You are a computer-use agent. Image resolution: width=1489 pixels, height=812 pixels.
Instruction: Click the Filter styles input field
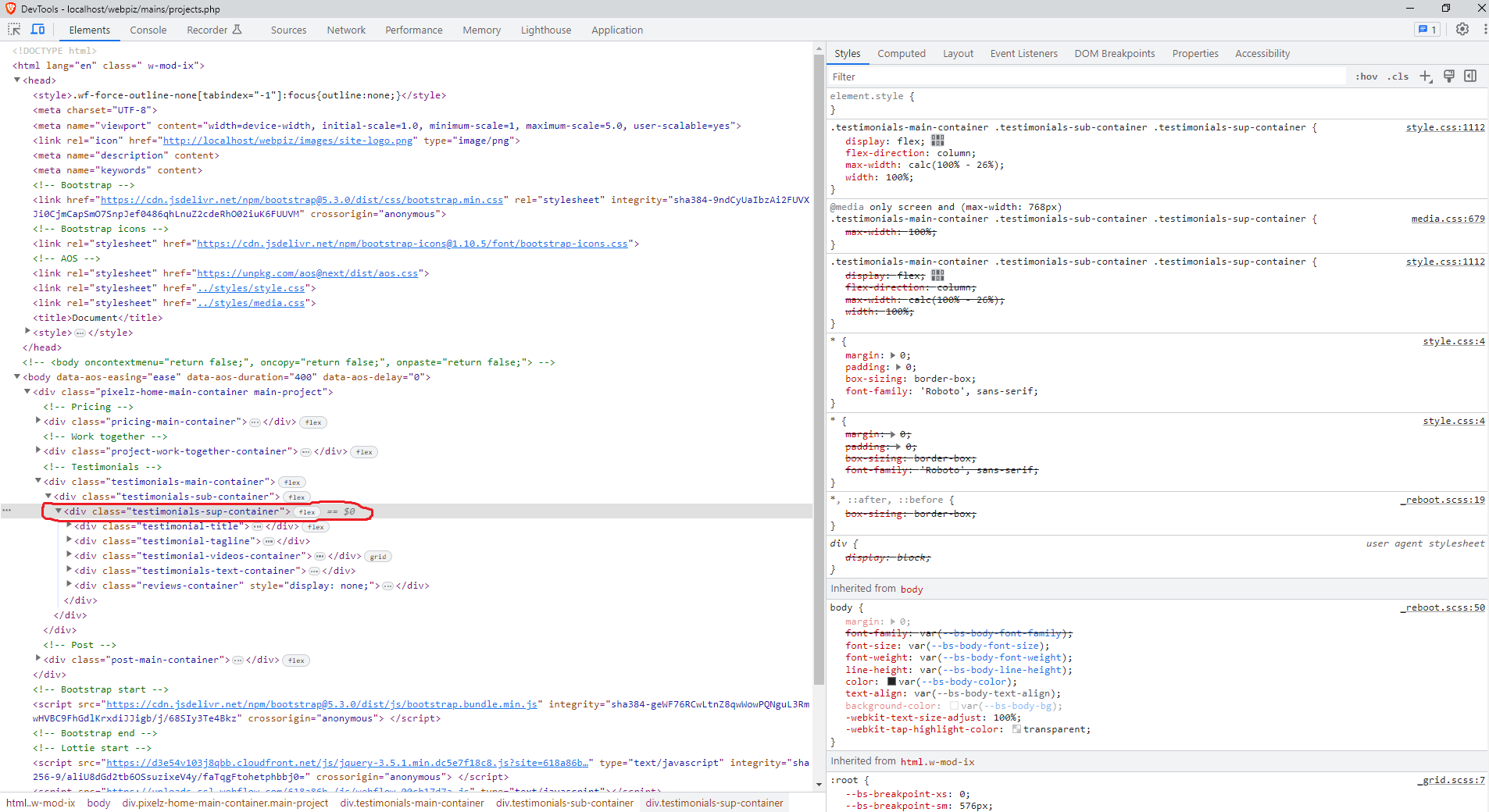coord(1086,77)
